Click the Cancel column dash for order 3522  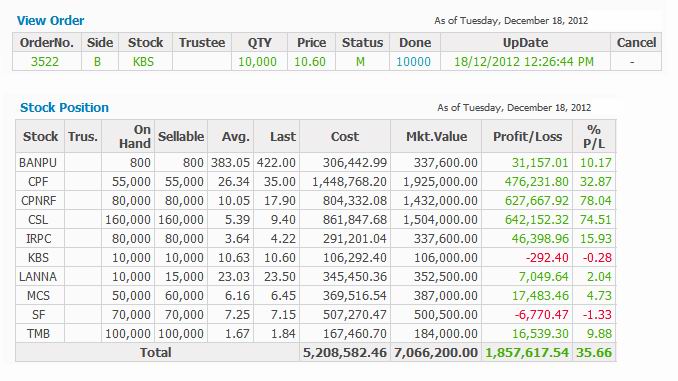coord(632,62)
